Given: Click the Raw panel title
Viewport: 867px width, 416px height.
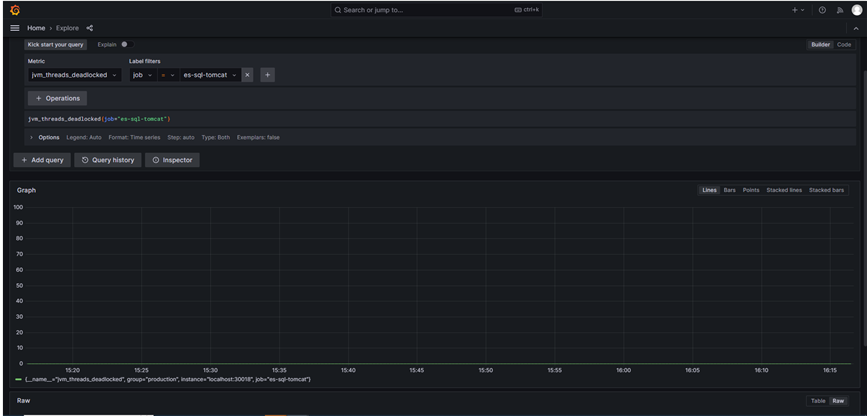Looking at the screenshot, I should [x=23, y=401].
